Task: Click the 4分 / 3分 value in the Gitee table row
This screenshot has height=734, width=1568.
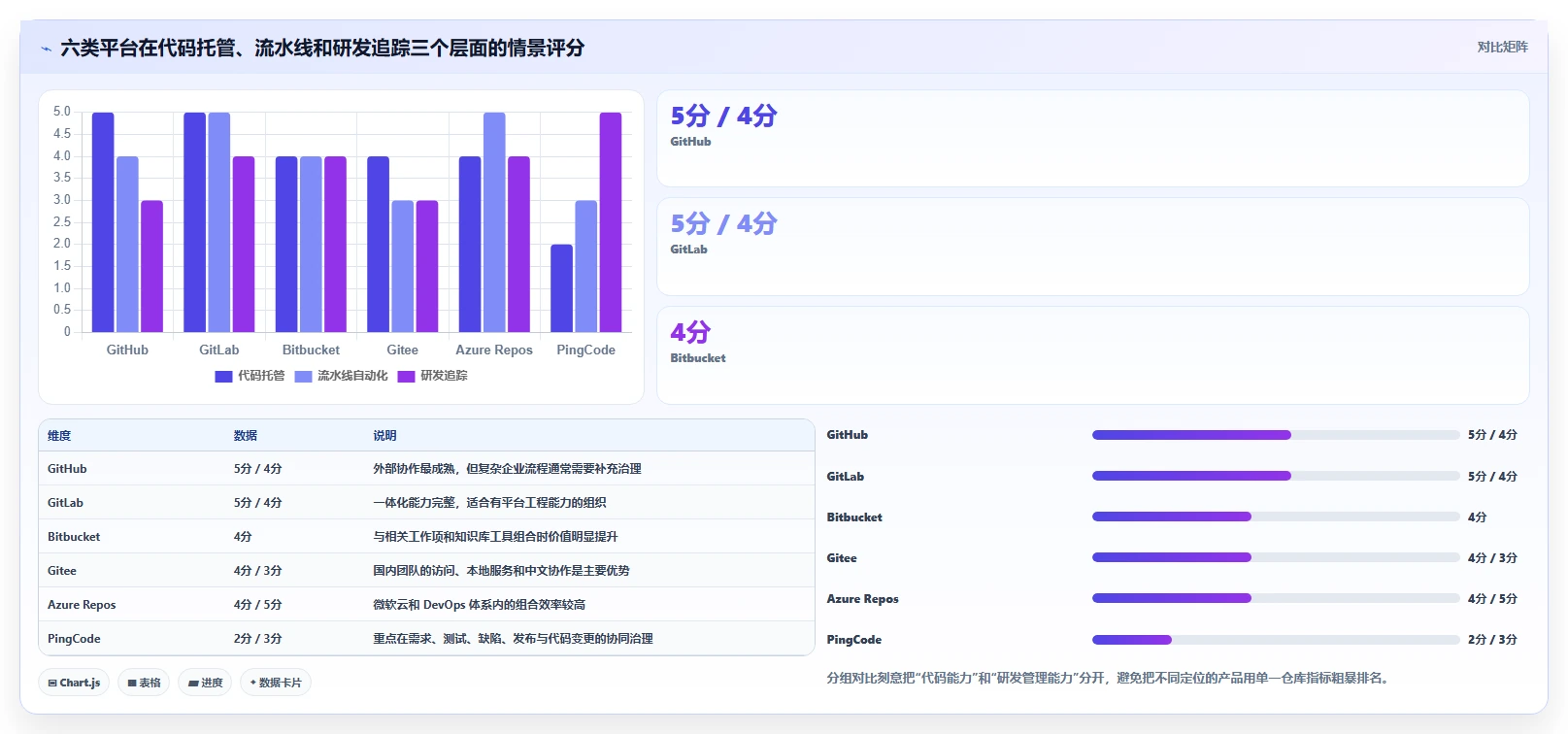Action: pos(258,571)
